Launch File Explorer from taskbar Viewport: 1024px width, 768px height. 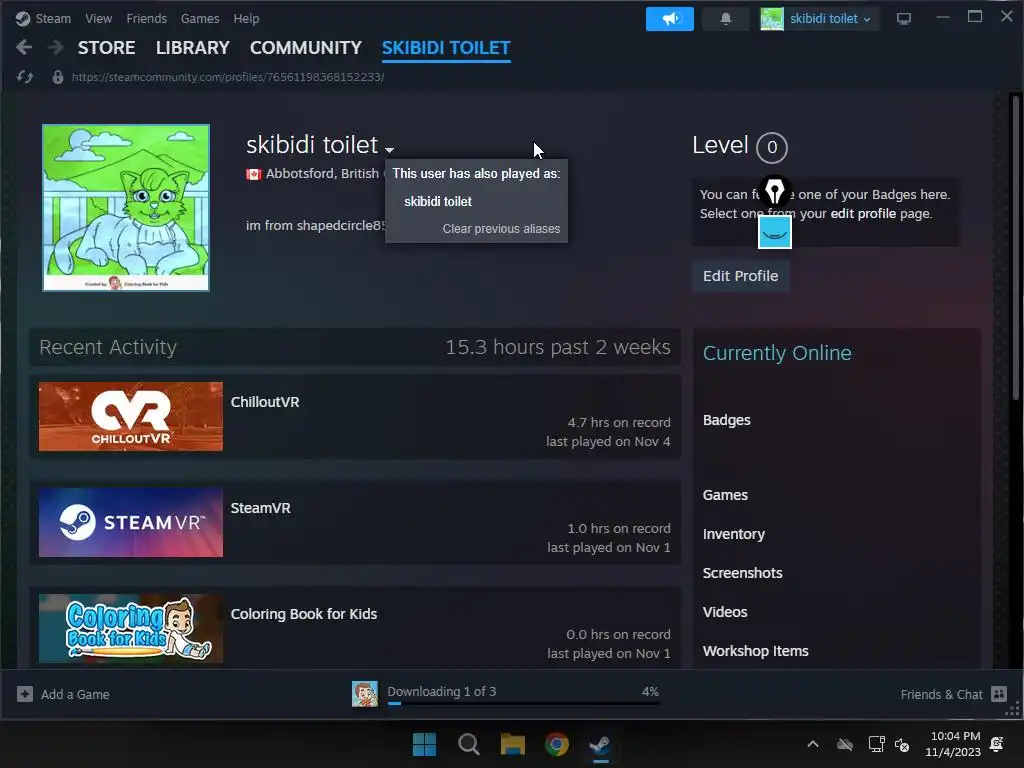coord(513,744)
